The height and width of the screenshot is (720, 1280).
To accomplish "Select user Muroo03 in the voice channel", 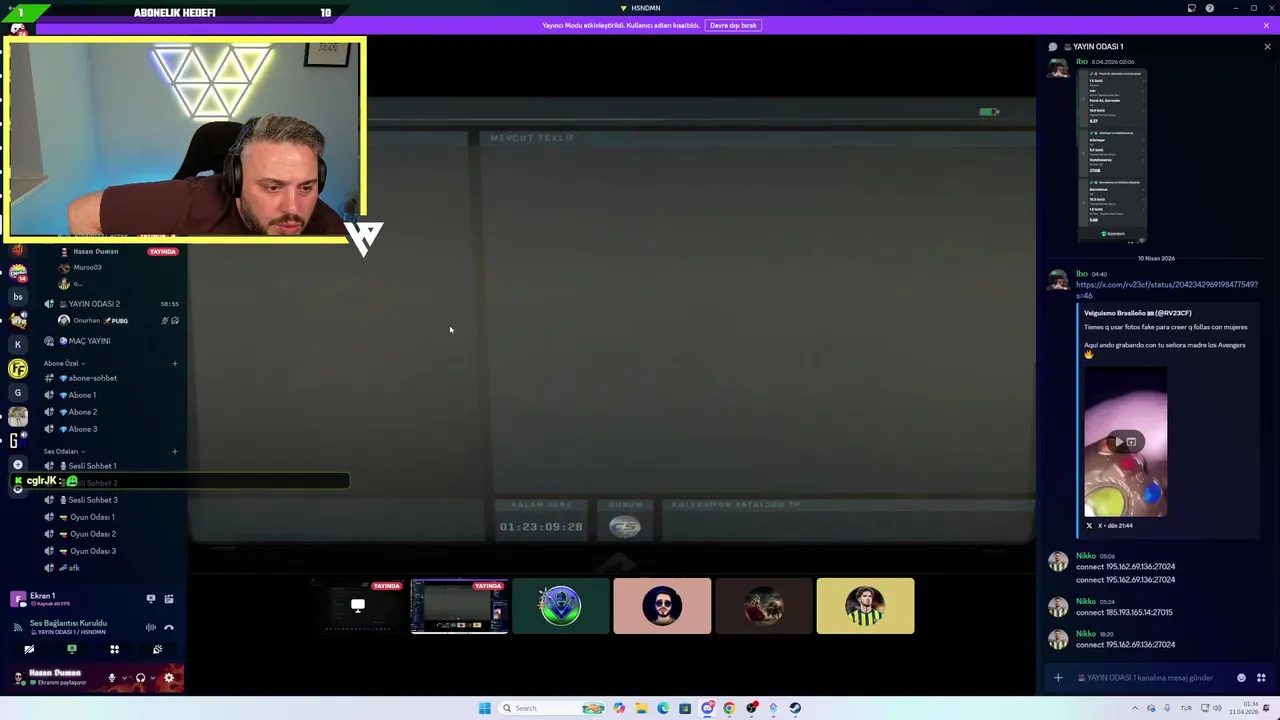I will 118,267.
